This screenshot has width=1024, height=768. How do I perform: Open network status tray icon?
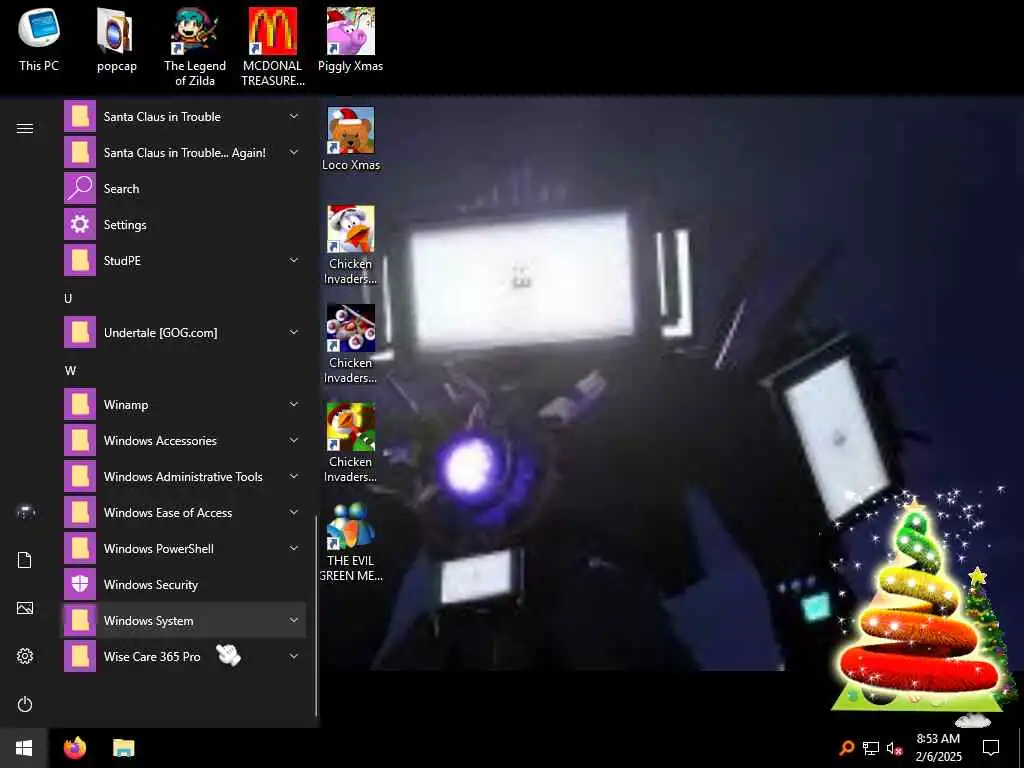(871, 748)
